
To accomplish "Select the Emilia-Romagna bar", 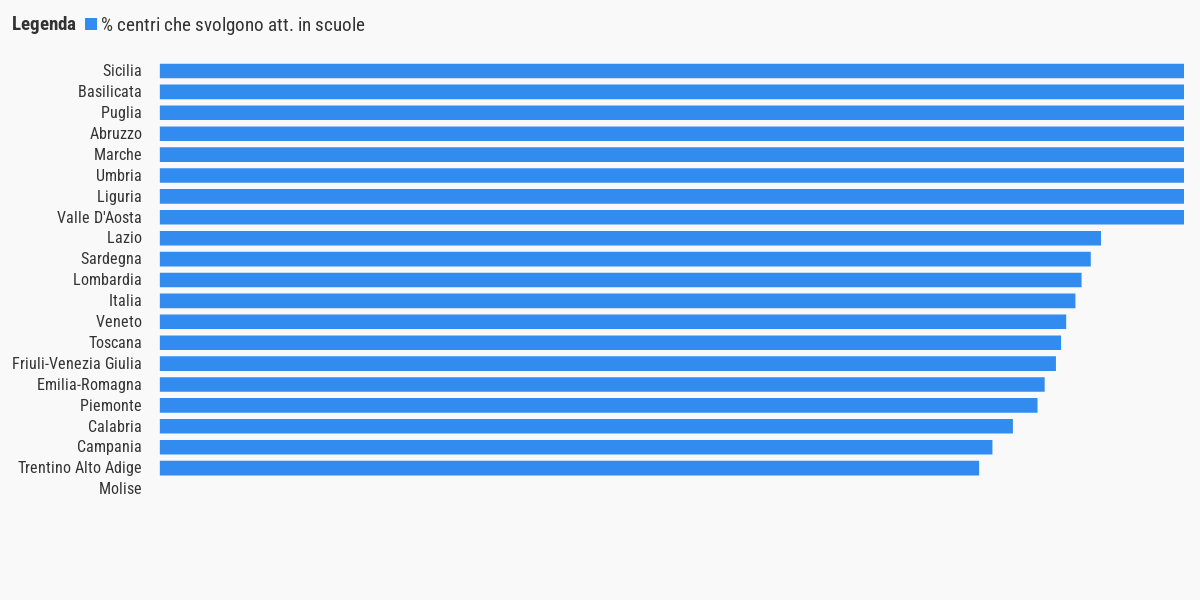I will click(x=602, y=384).
